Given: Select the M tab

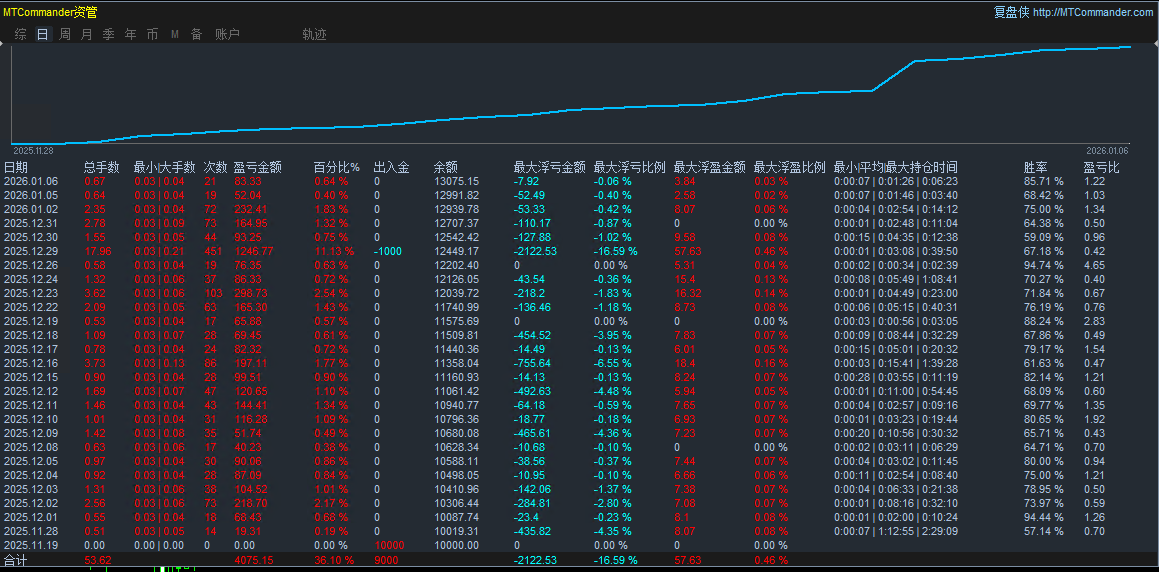Looking at the screenshot, I should [x=175, y=34].
